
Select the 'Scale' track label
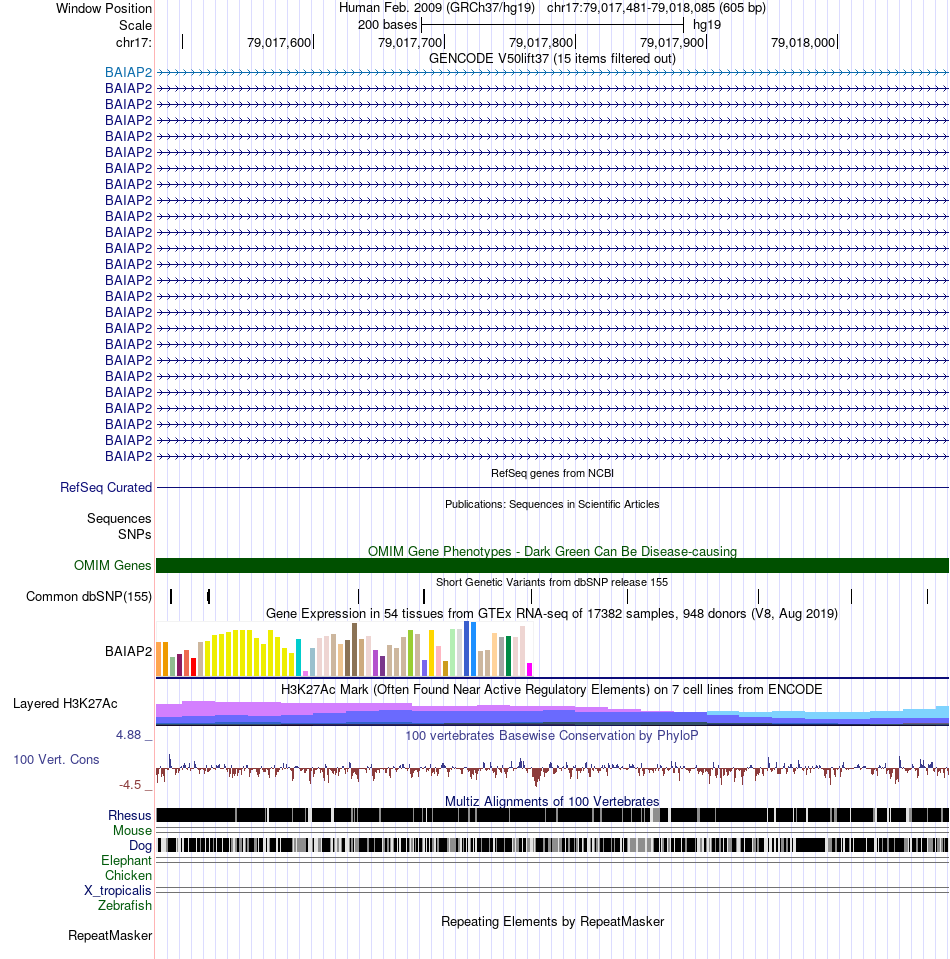(135, 26)
